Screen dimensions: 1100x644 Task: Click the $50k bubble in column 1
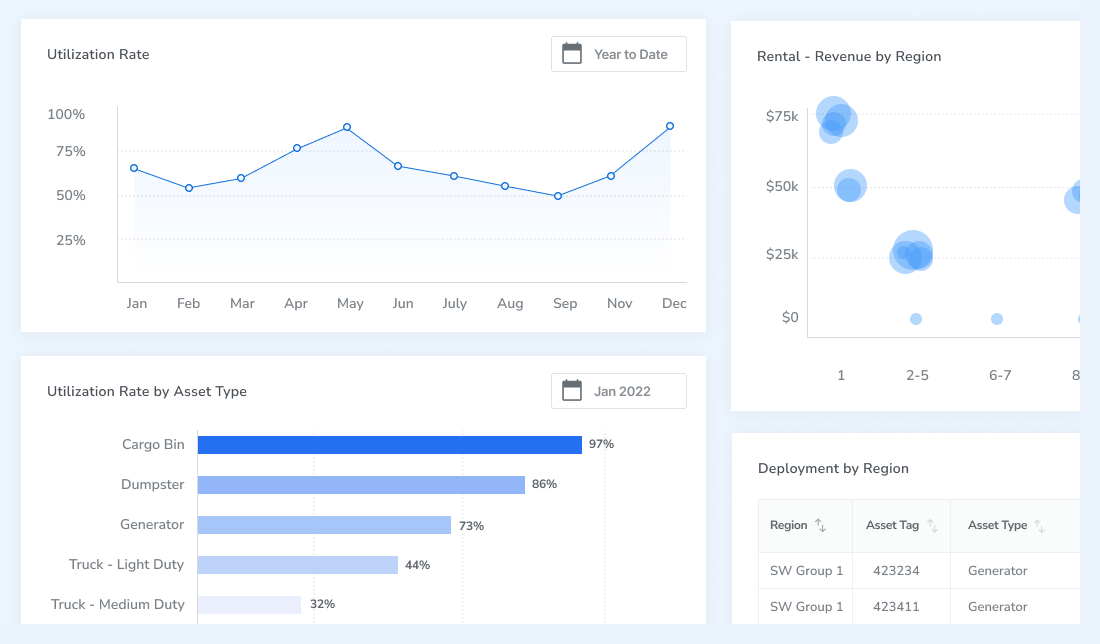point(850,186)
